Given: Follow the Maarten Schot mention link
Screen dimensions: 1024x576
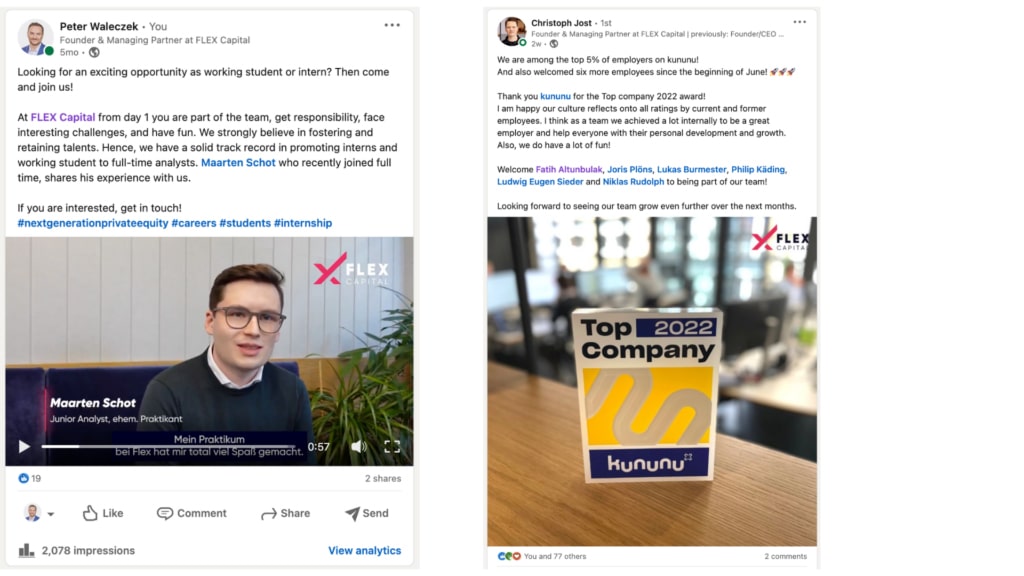Looking at the screenshot, I should (x=238, y=163).
